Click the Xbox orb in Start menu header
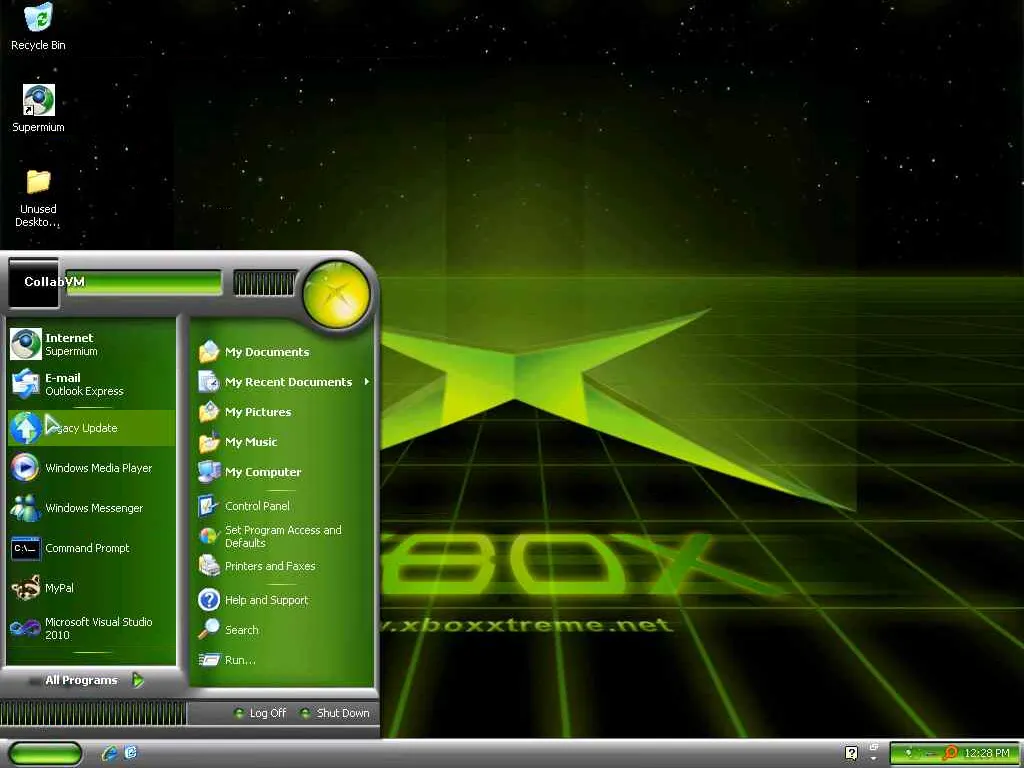 [x=336, y=293]
